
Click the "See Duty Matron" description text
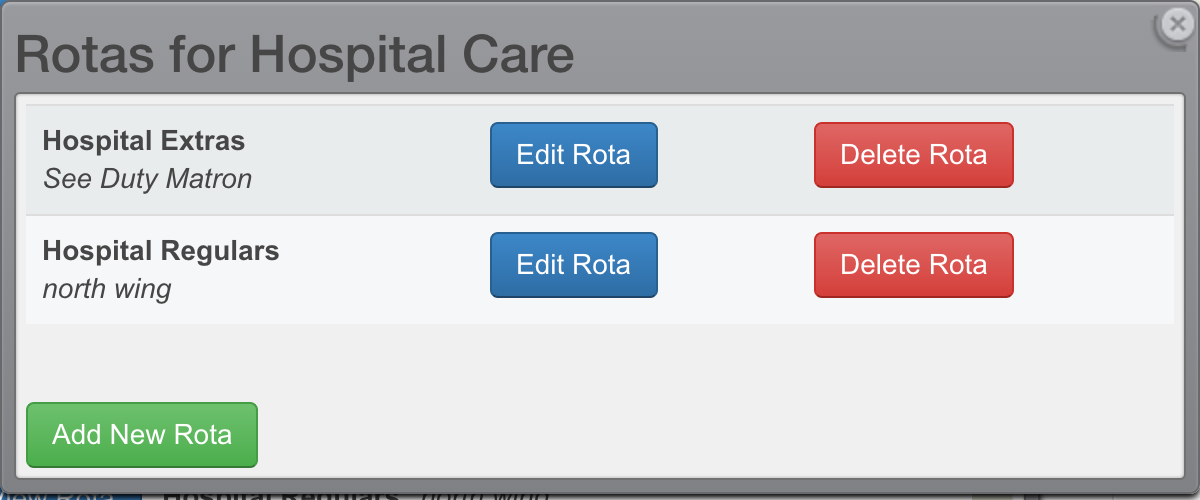point(147,179)
